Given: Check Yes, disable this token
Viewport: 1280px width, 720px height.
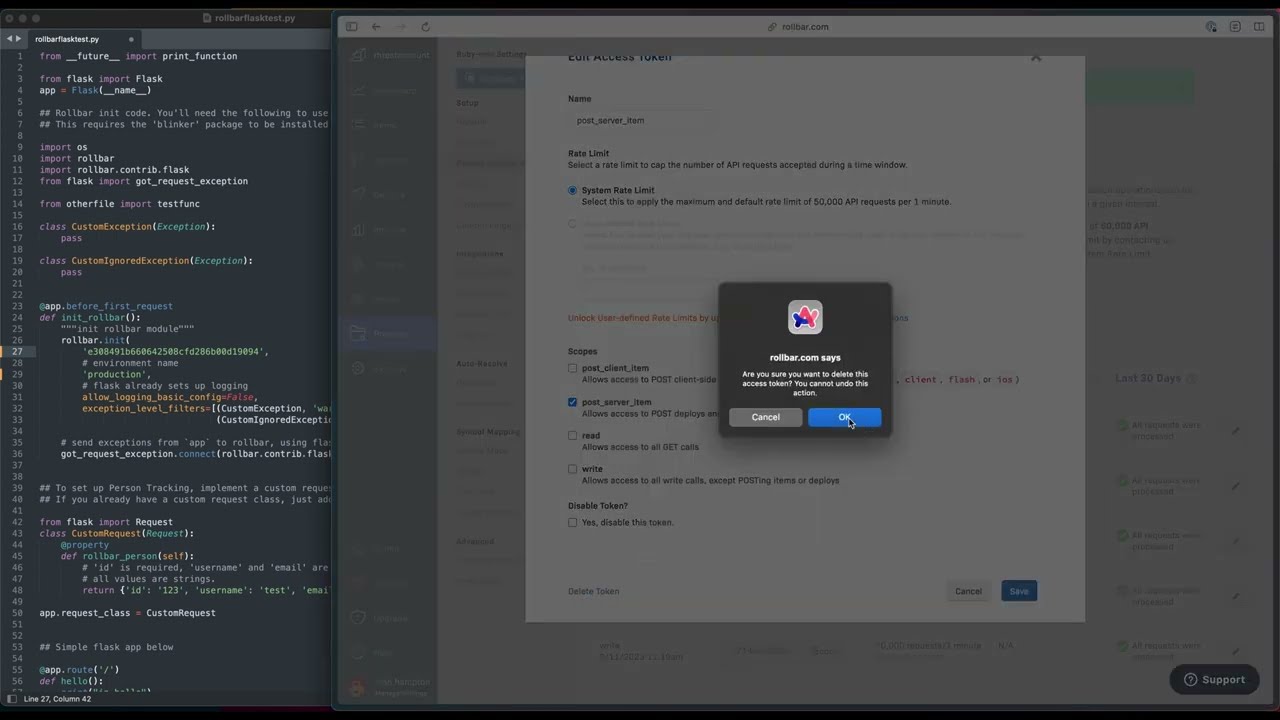Looking at the screenshot, I should tap(573, 522).
